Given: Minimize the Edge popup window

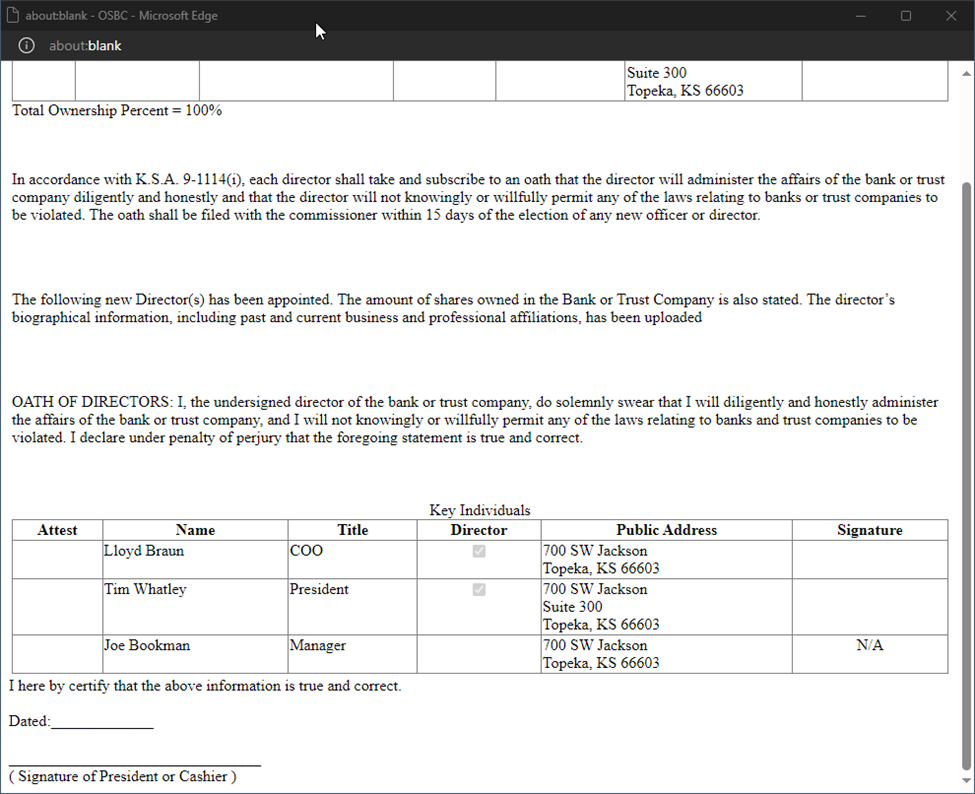Looking at the screenshot, I should click(860, 16).
